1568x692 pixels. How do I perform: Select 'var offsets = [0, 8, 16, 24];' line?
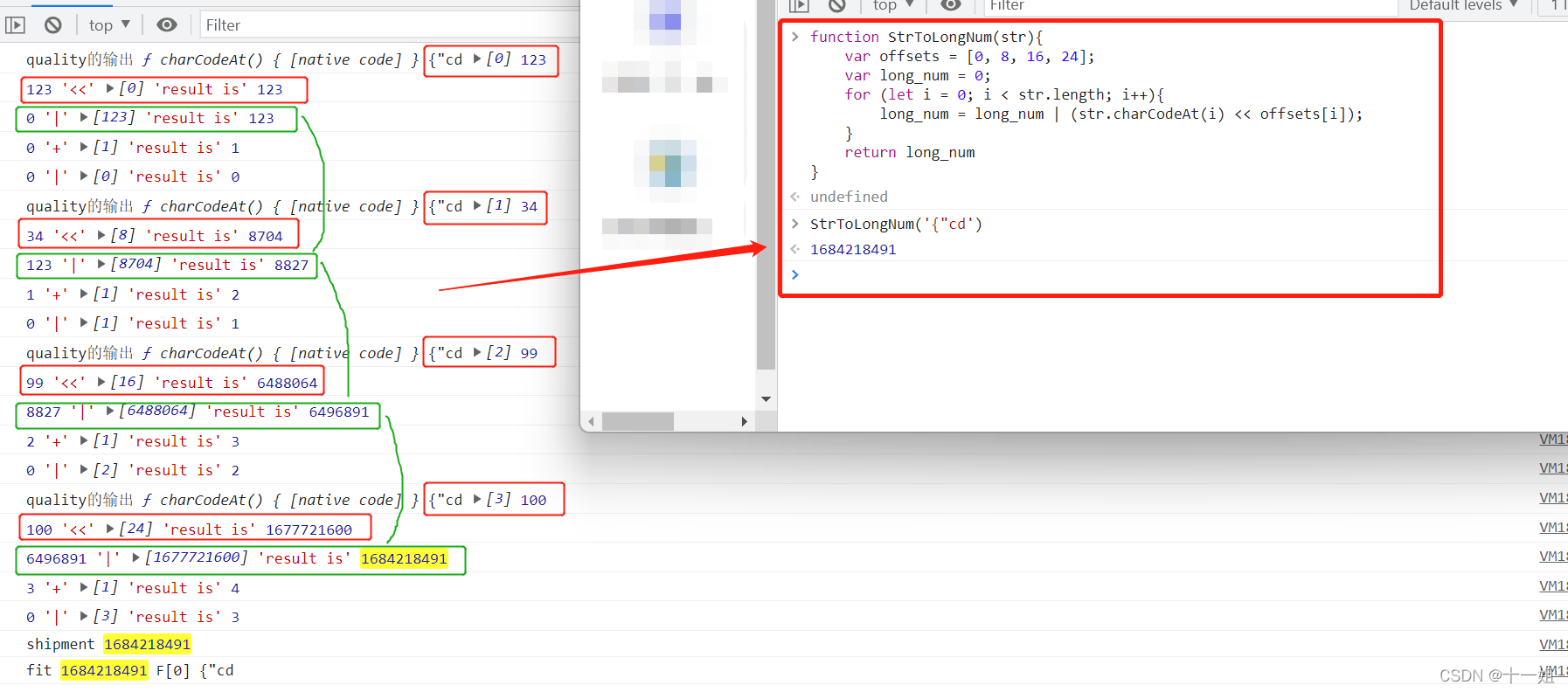969,56
